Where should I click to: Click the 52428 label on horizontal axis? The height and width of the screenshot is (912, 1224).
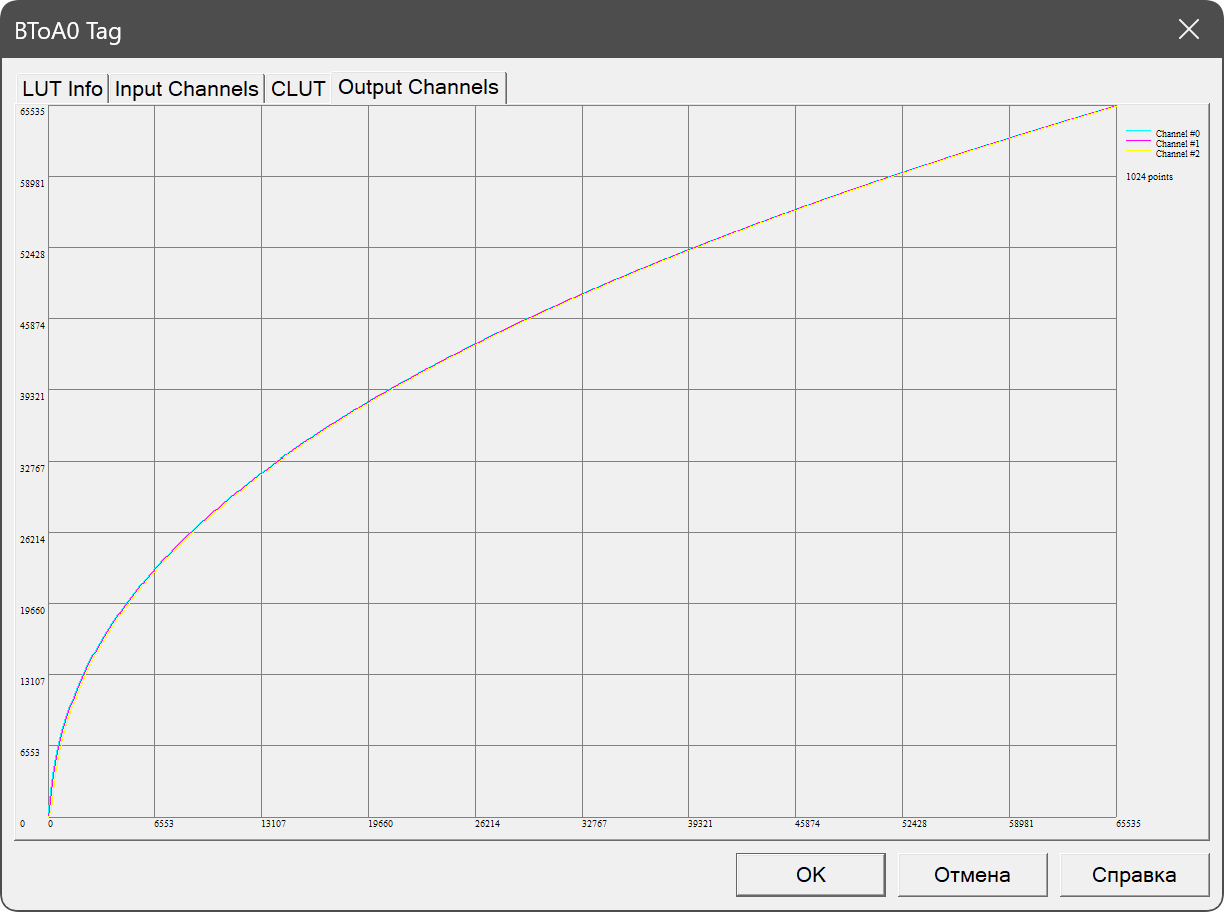point(914,824)
